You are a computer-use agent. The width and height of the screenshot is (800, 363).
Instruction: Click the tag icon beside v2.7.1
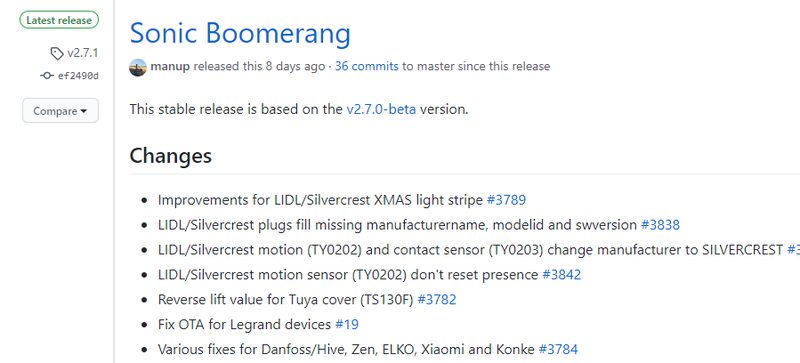(57, 53)
